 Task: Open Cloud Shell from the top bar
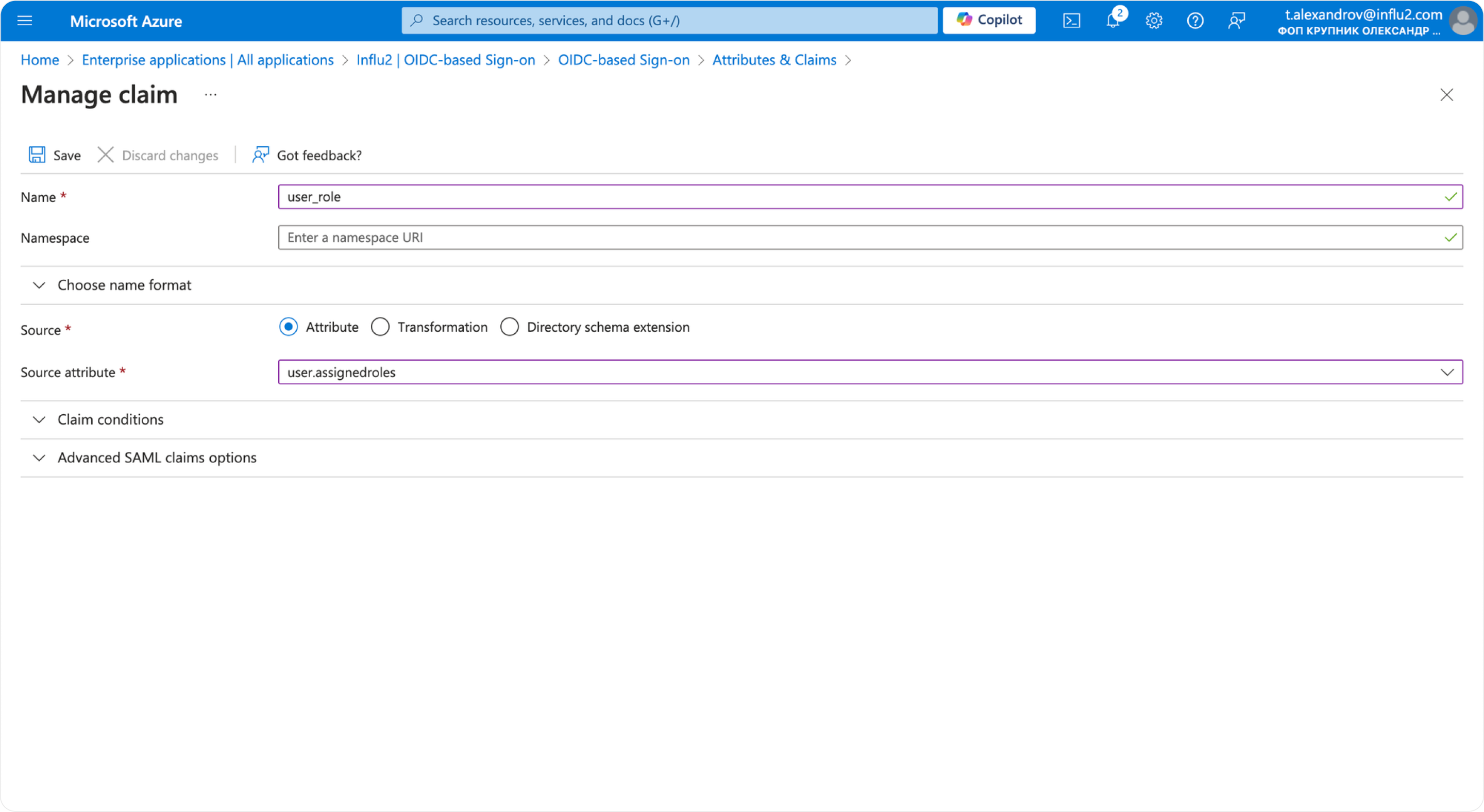coord(1072,20)
